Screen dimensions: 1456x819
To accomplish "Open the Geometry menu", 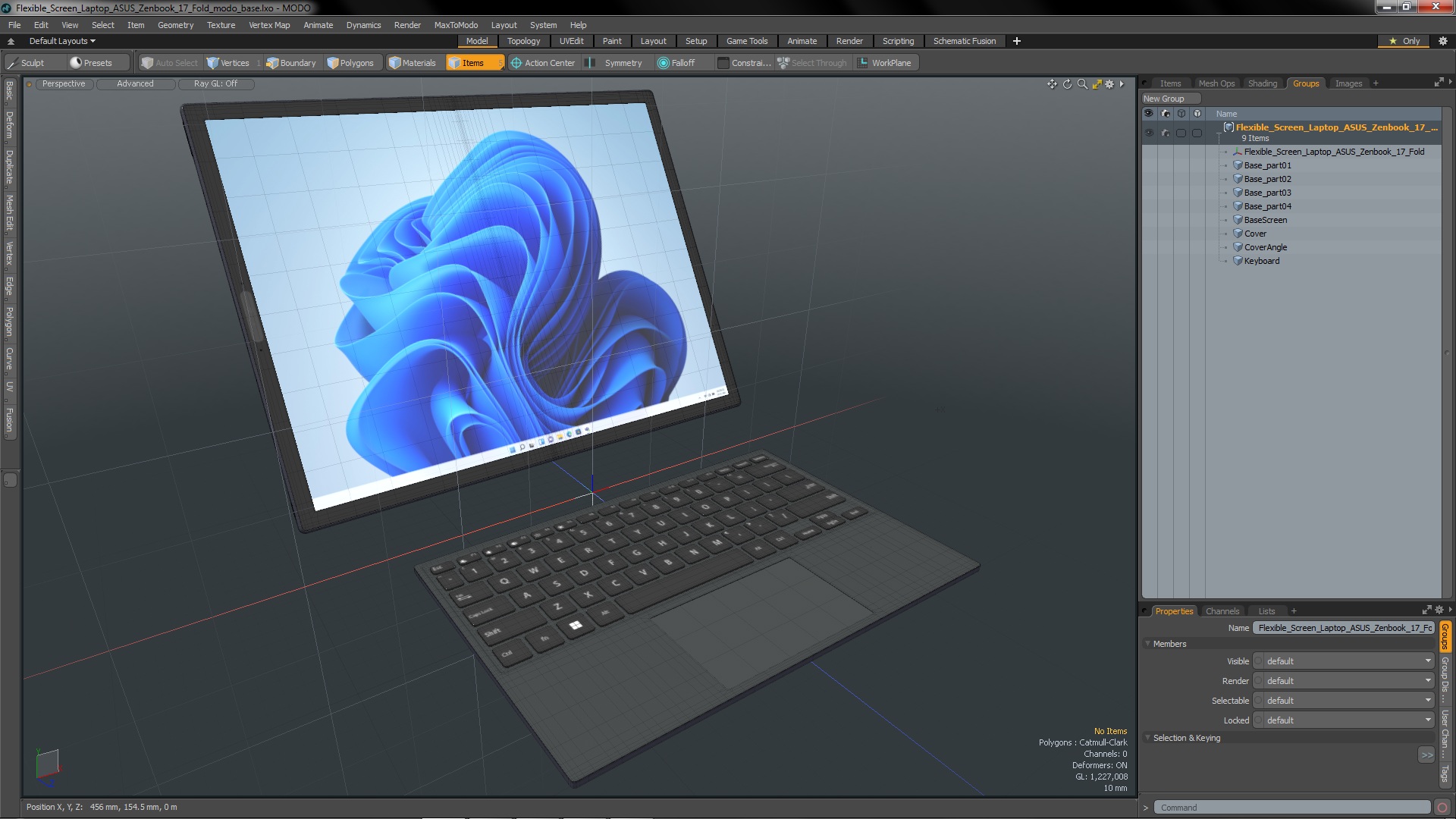I will [x=175, y=25].
